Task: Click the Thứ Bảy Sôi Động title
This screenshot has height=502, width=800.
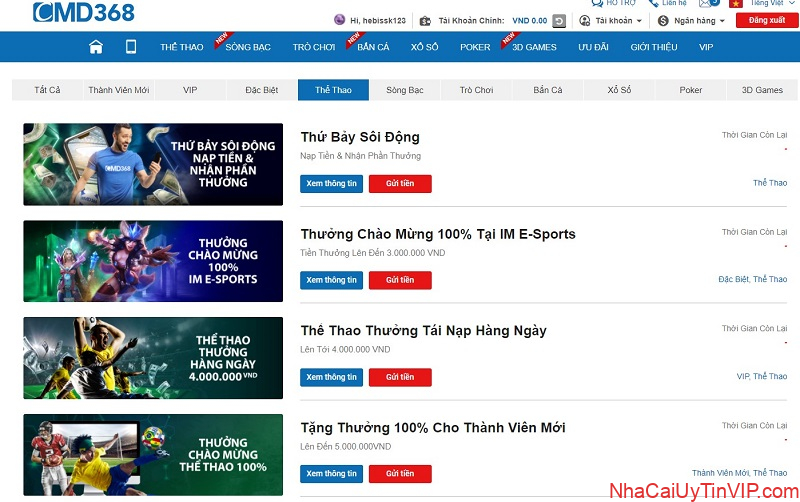Action: pos(360,137)
